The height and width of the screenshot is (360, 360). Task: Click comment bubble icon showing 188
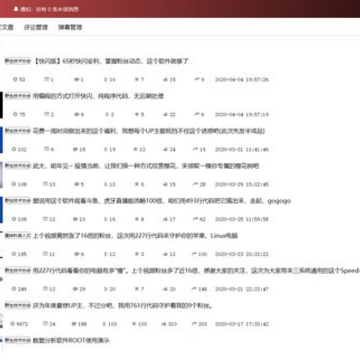tap(74, 324)
